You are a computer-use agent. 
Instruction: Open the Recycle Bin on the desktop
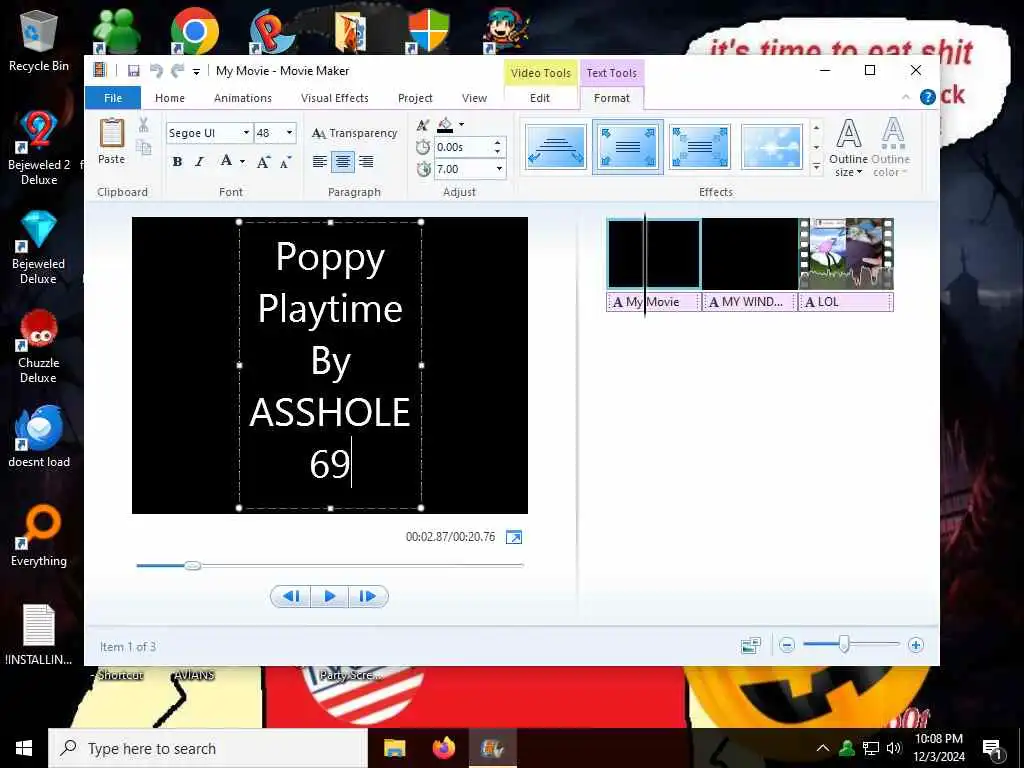coord(39,40)
